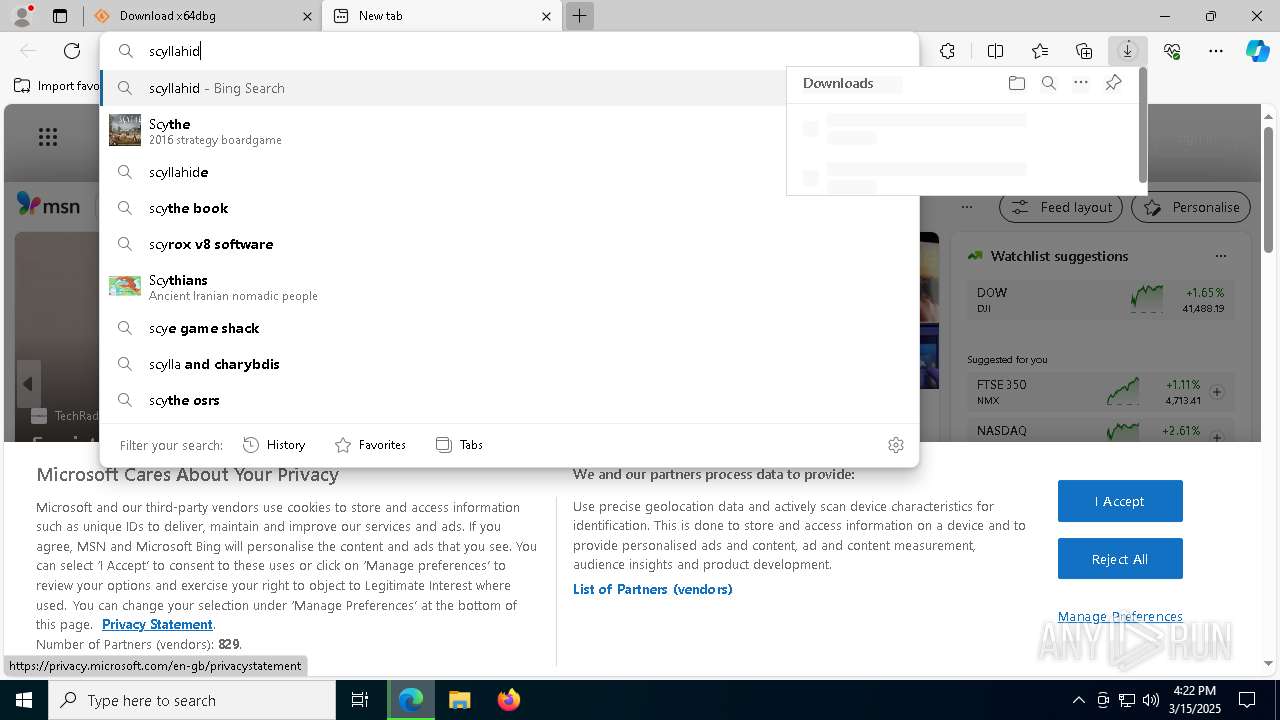
Task: Pick the scylla and charybdis suggestion
Action: pyautogui.click(x=508, y=364)
